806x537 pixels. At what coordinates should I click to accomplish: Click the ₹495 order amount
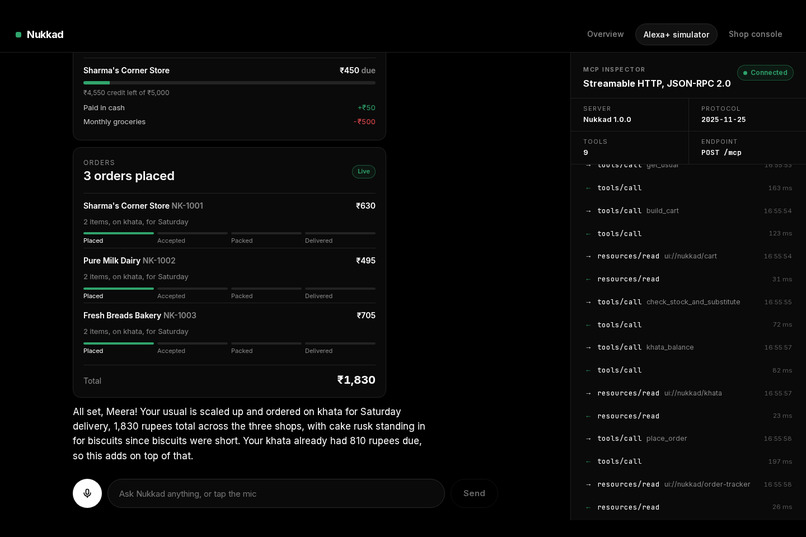pos(365,261)
